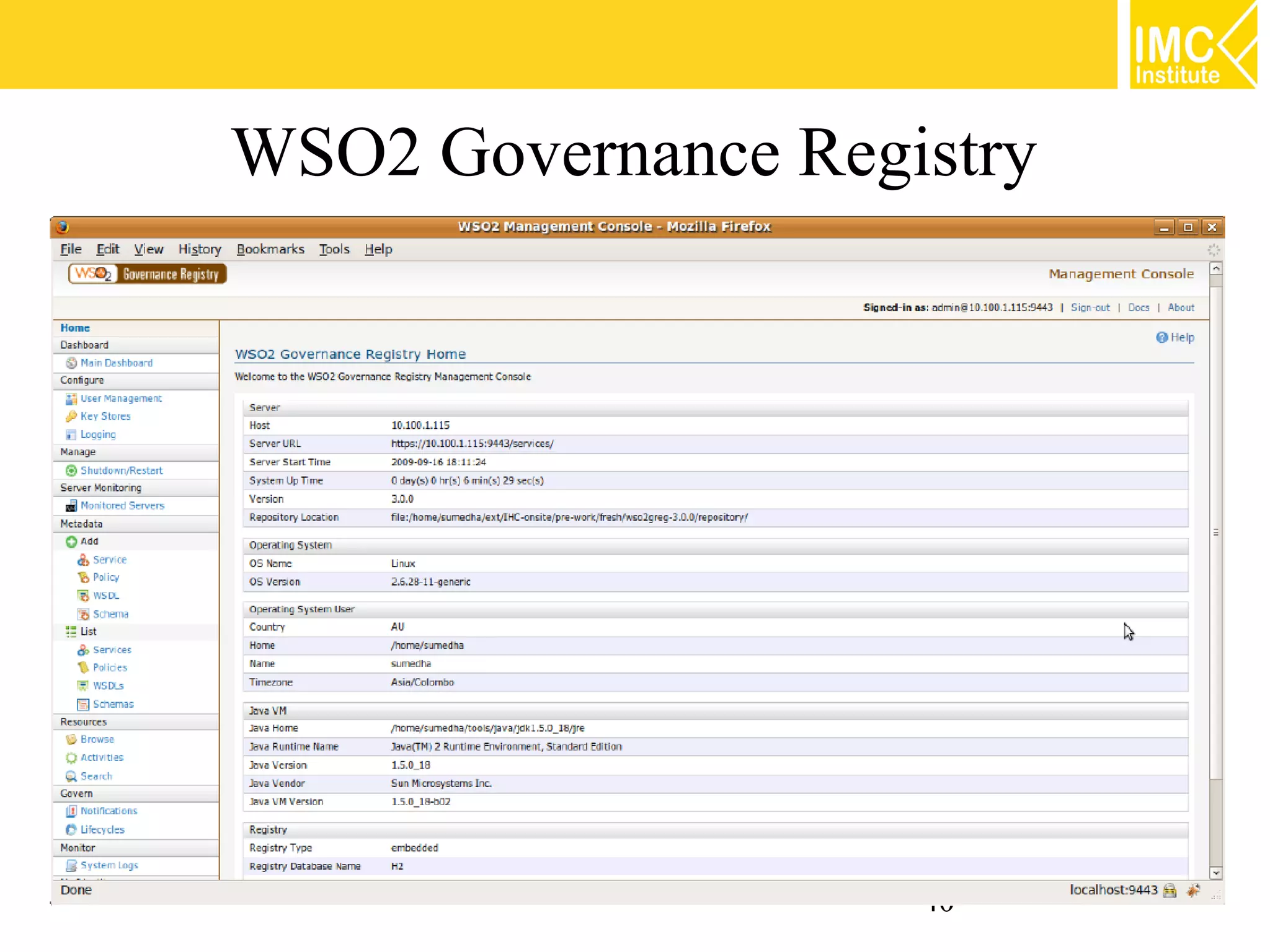Viewport: 1270px width, 952px height.
Task: Click the Browse resources icon
Action: (71, 739)
